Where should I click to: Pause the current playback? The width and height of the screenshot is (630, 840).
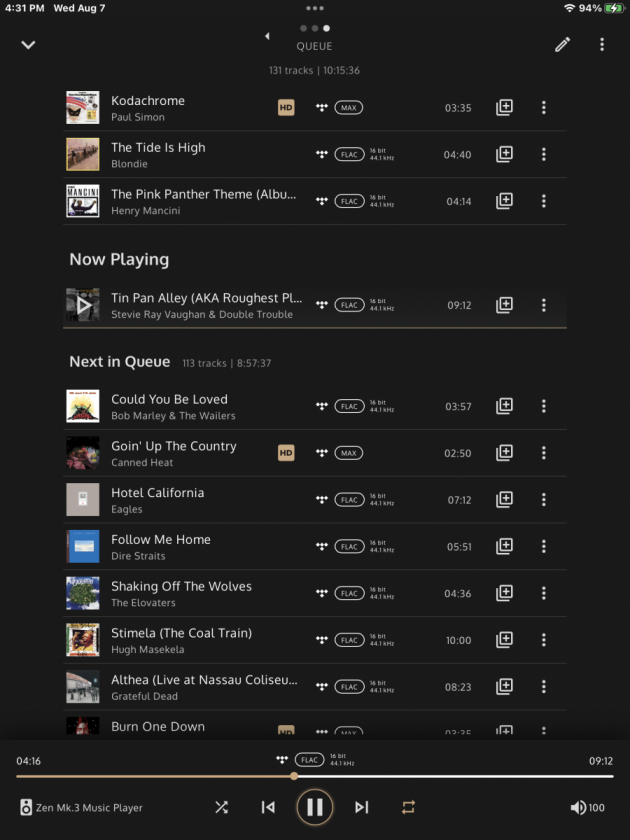314,807
